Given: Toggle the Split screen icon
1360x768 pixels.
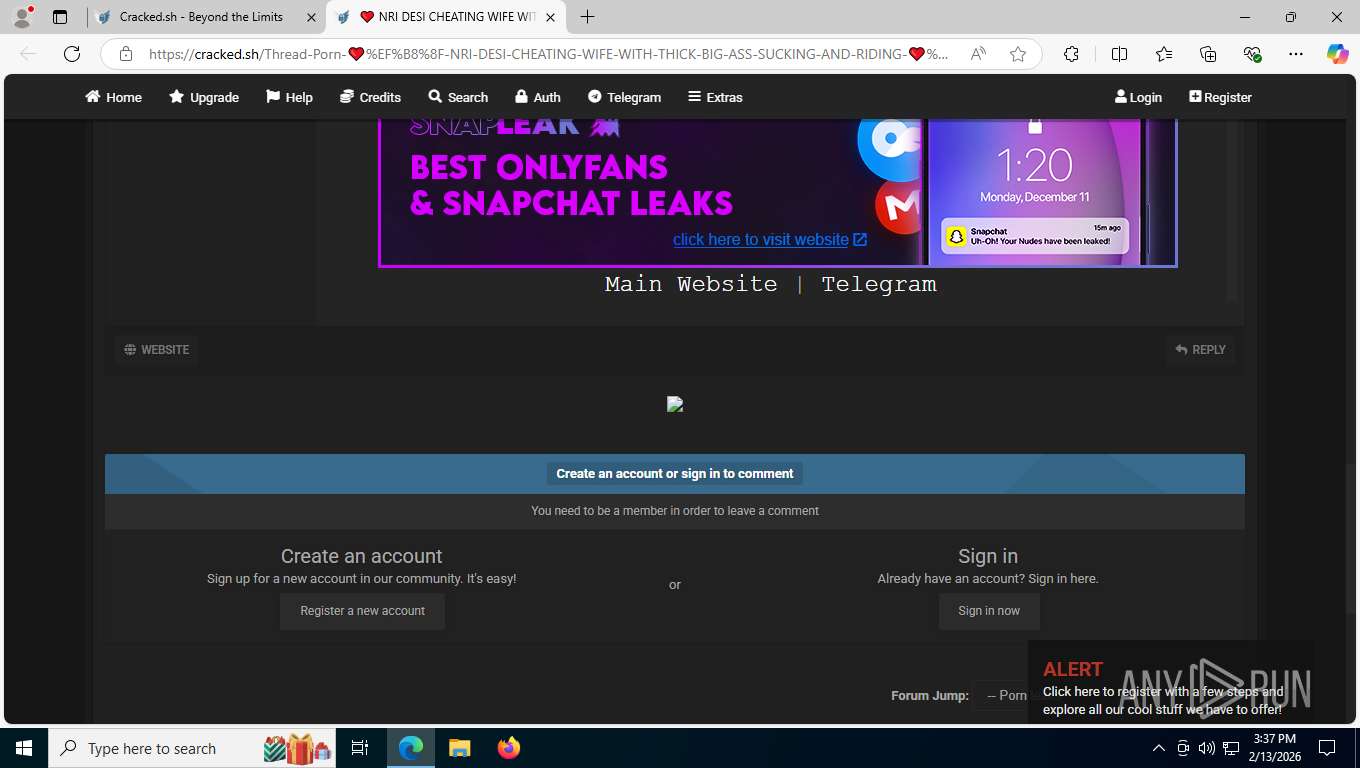Looking at the screenshot, I should pyautogui.click(x=1119, y=54).
